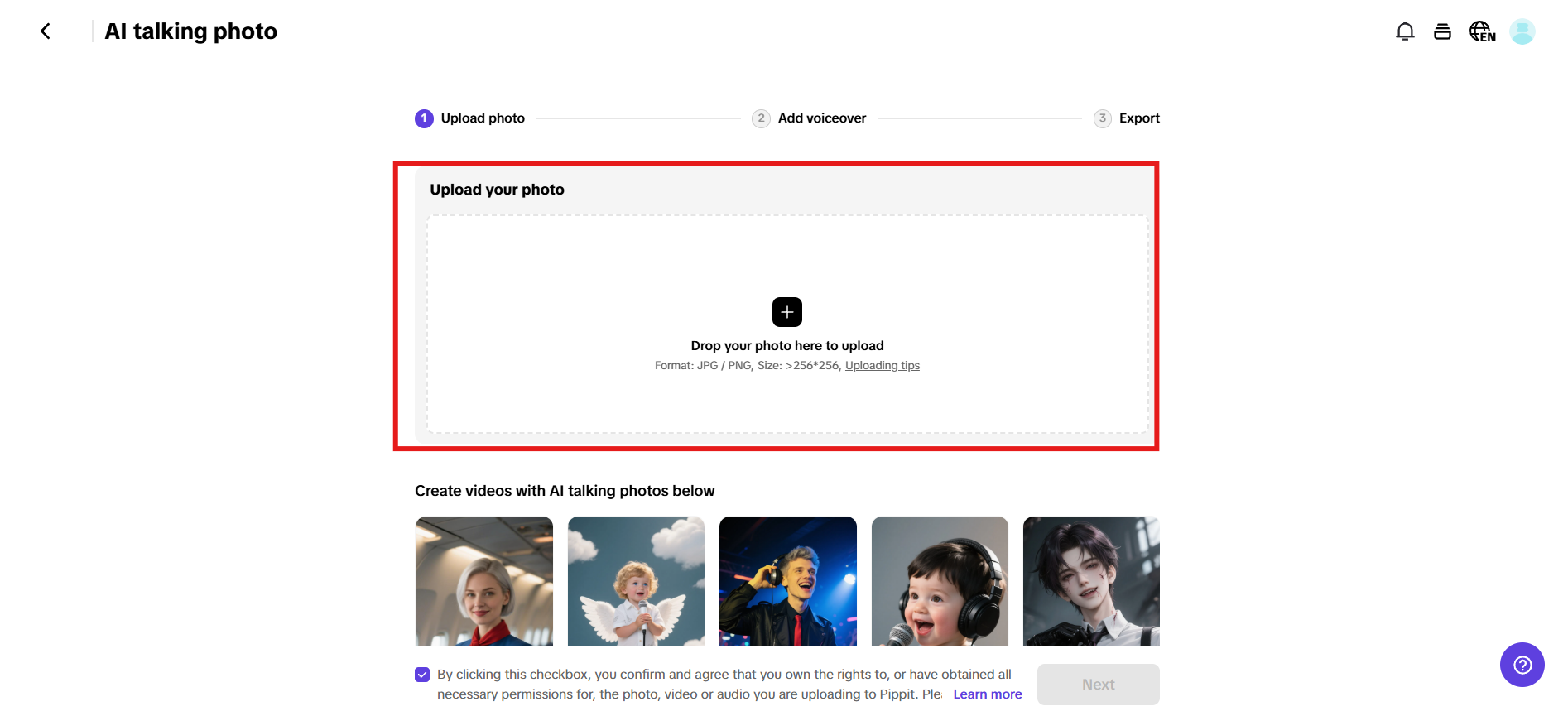
Task: Open the EN language selector globe
Action: (x=1482, y=31)
